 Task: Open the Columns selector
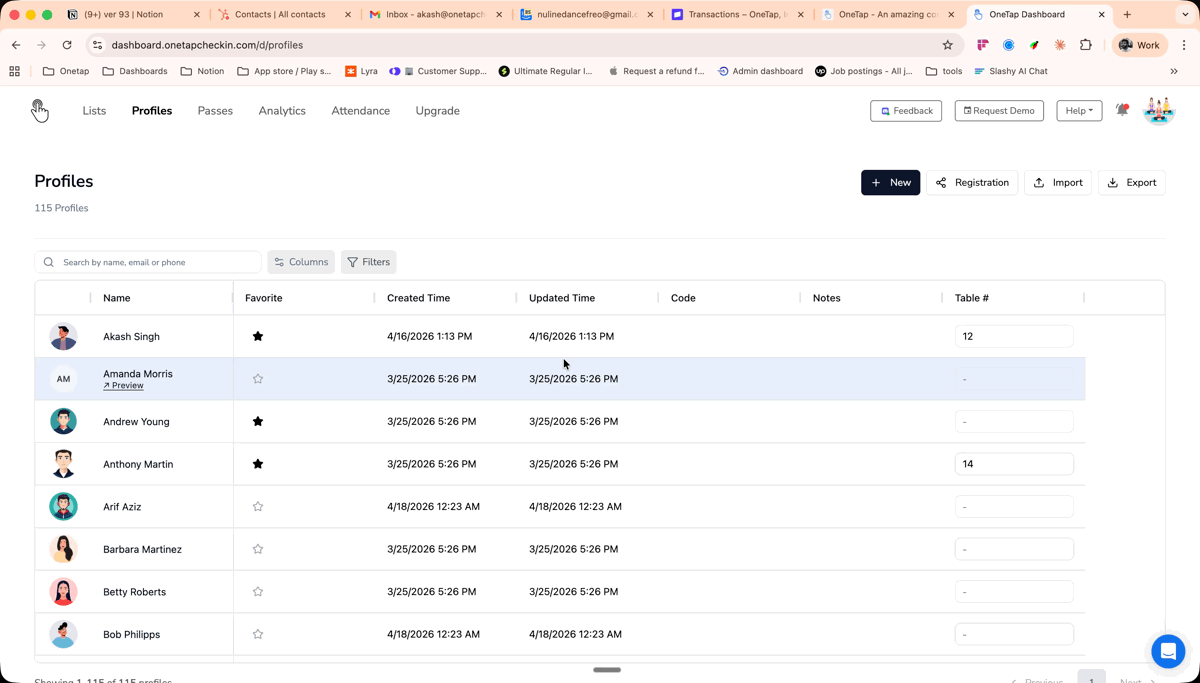301,262
